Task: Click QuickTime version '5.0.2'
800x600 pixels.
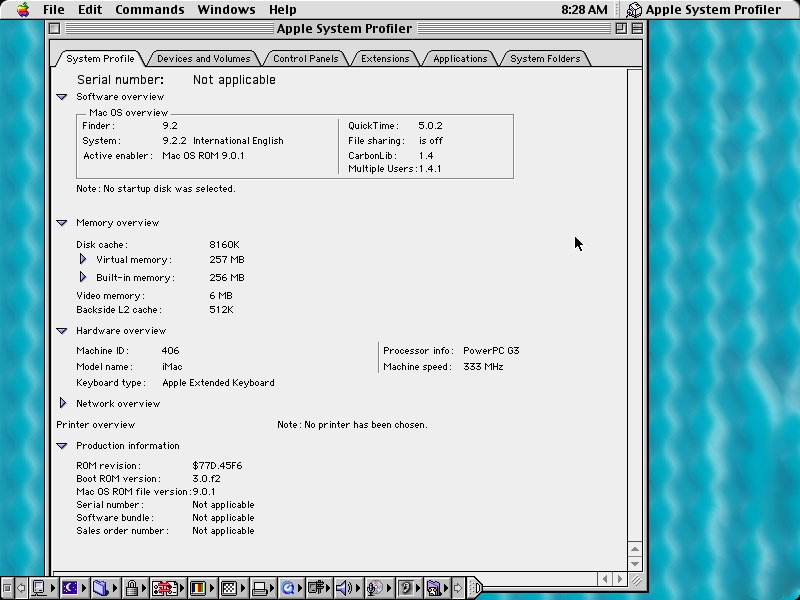Action: pyautogui.click(x=430, y=126)
